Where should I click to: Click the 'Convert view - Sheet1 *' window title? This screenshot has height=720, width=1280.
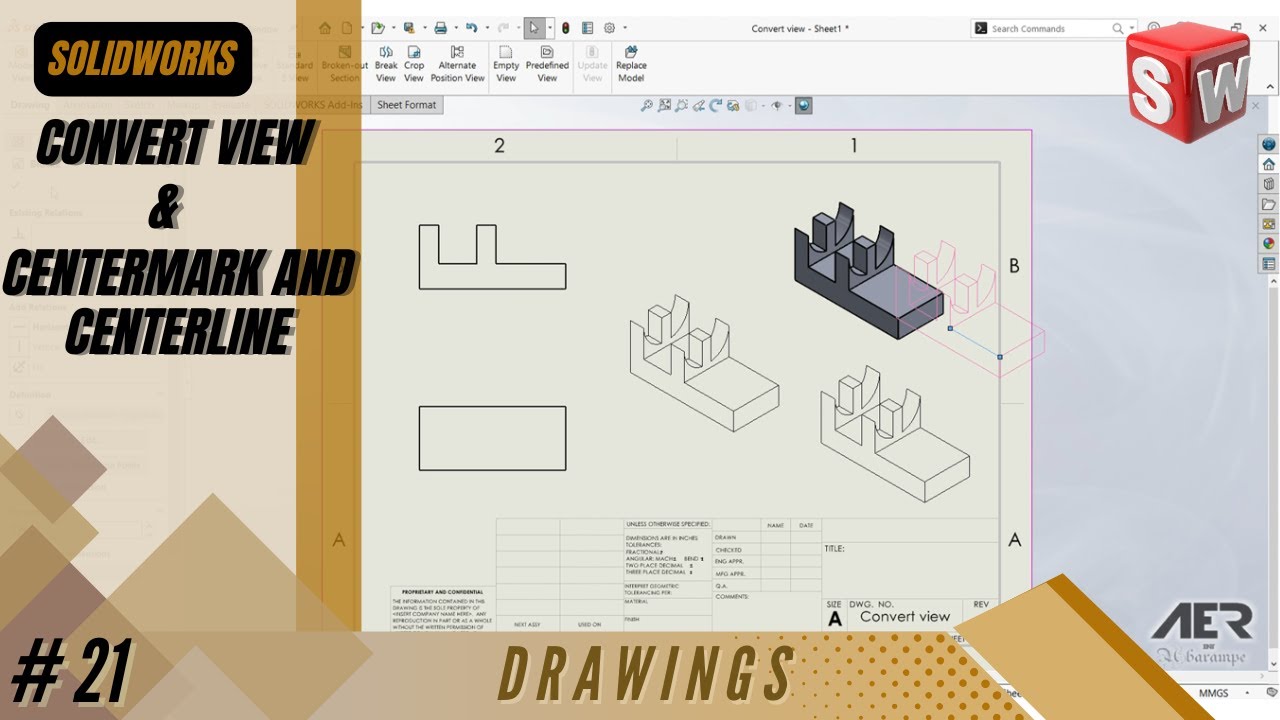tap(800, 28)
